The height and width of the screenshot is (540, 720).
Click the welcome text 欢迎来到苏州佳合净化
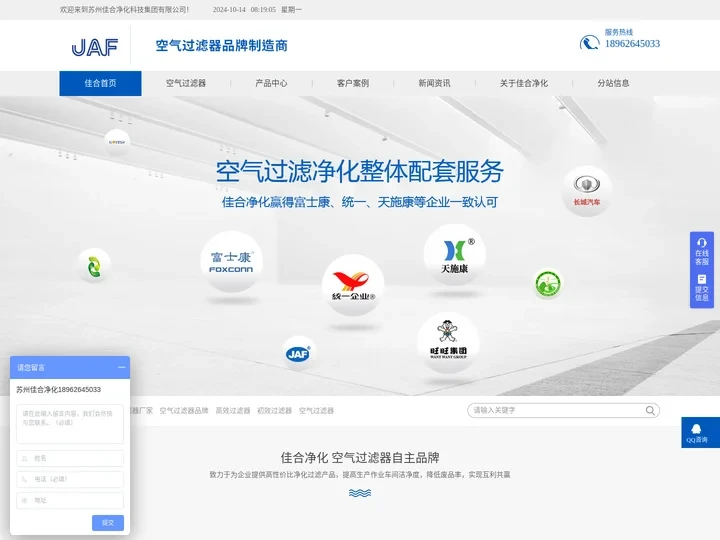[x=124, y=10]
